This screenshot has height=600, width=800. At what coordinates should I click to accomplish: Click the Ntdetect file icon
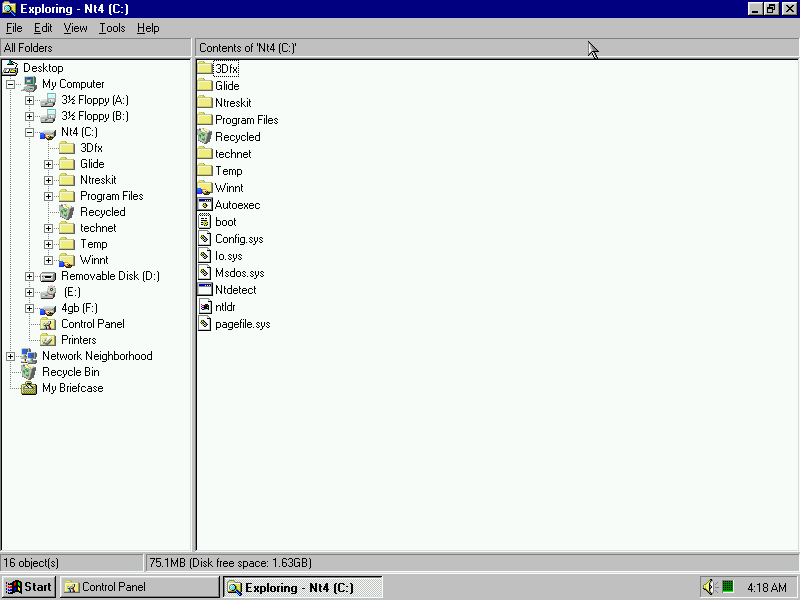(x=205, y=290)
